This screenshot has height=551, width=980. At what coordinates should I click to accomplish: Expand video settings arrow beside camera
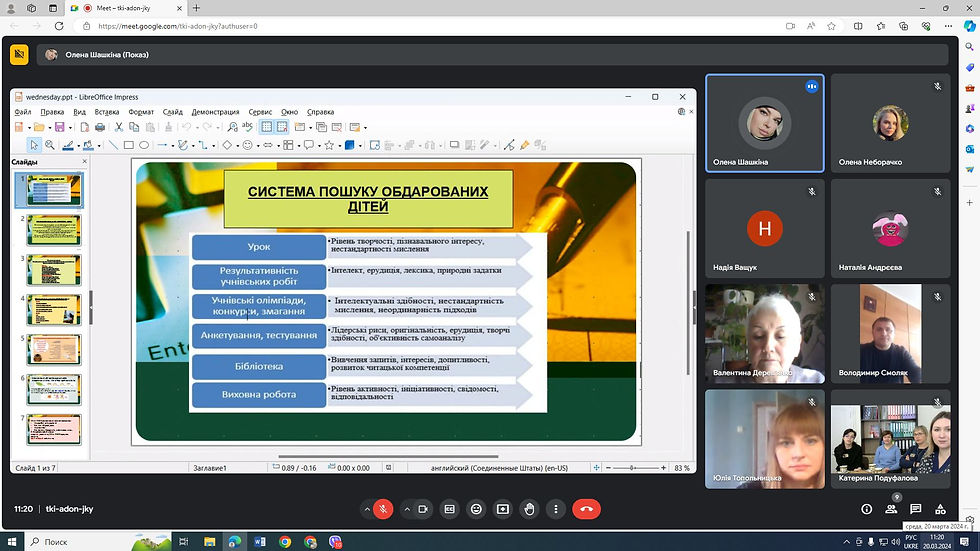[x=407, y=509]
